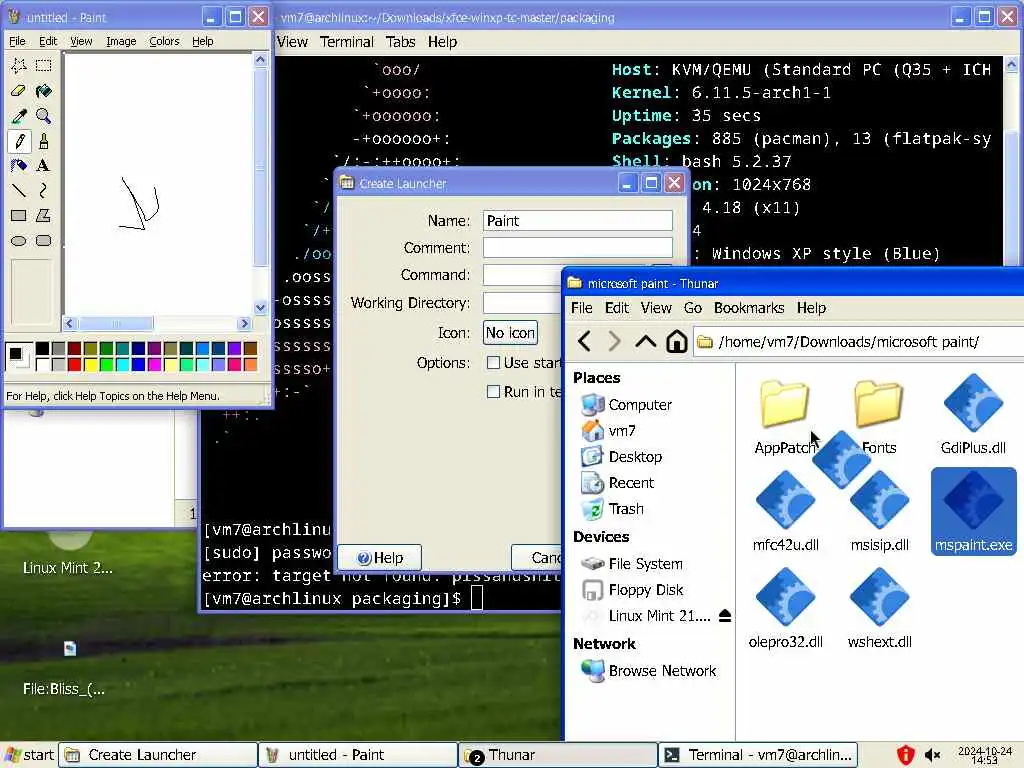Click the red shield tray icon
1024x768 pixels.
click(x=905, y=755)
